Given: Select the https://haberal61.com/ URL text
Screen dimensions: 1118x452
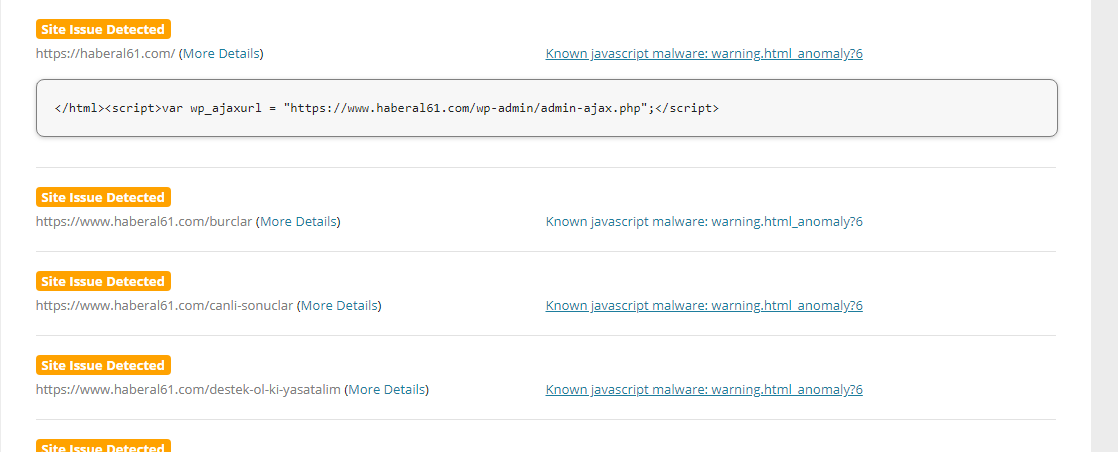Looking at the screenshot, I should [106, 53].
